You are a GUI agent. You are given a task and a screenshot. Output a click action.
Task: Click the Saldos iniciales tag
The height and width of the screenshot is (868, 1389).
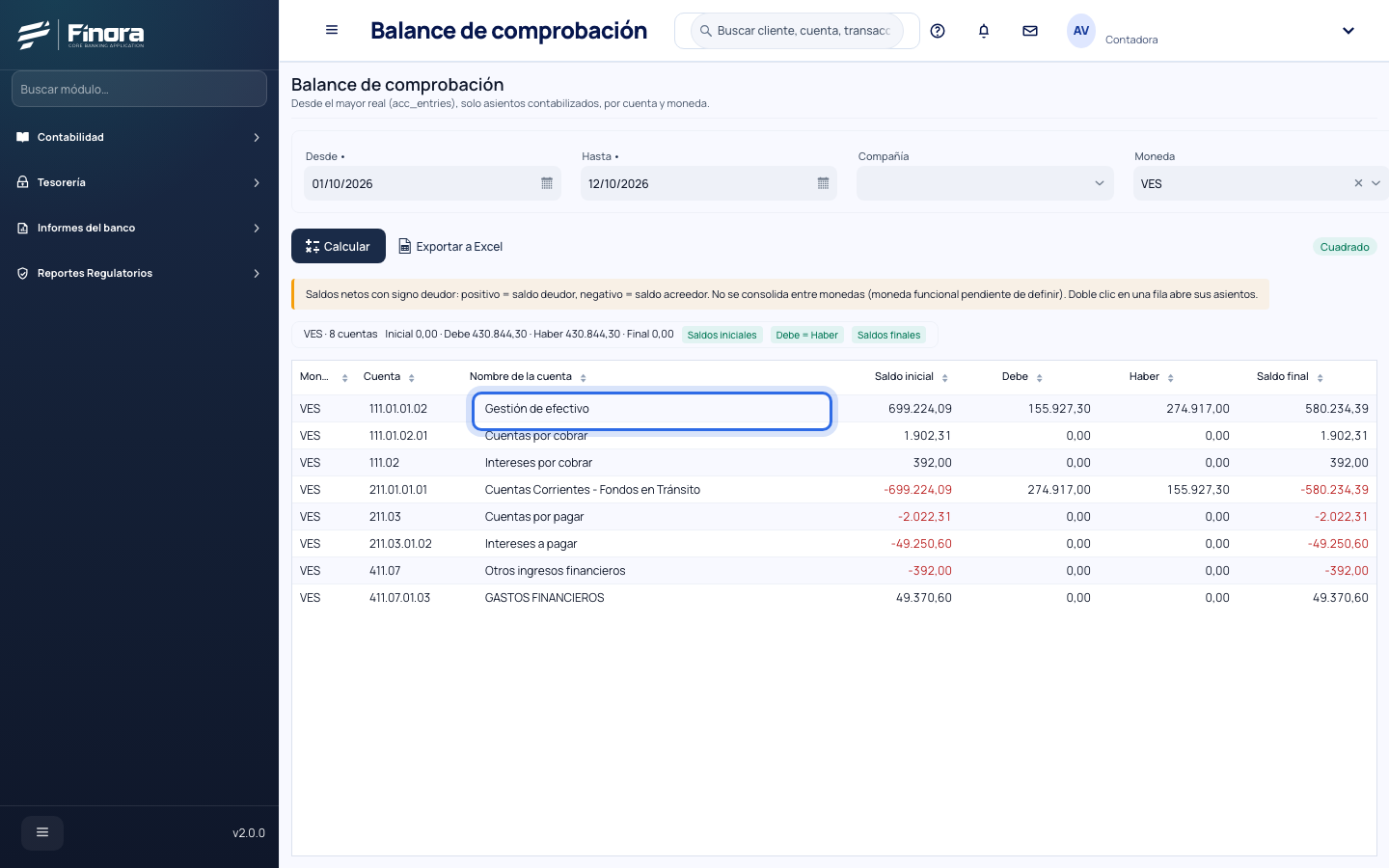click(722, 335)
